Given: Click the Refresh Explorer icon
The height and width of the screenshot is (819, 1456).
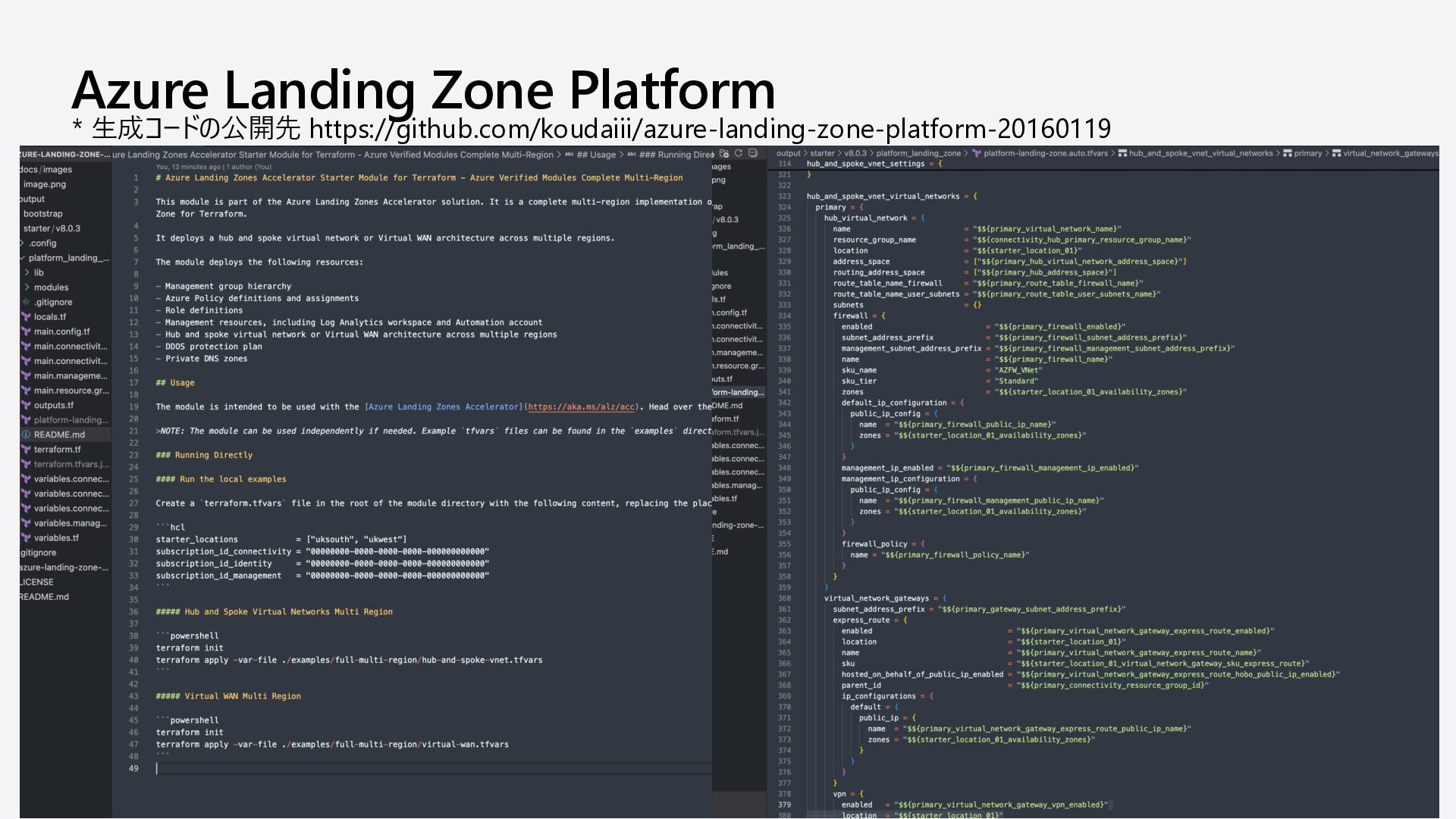Looking at the screenshot, I should coord(739,153).
